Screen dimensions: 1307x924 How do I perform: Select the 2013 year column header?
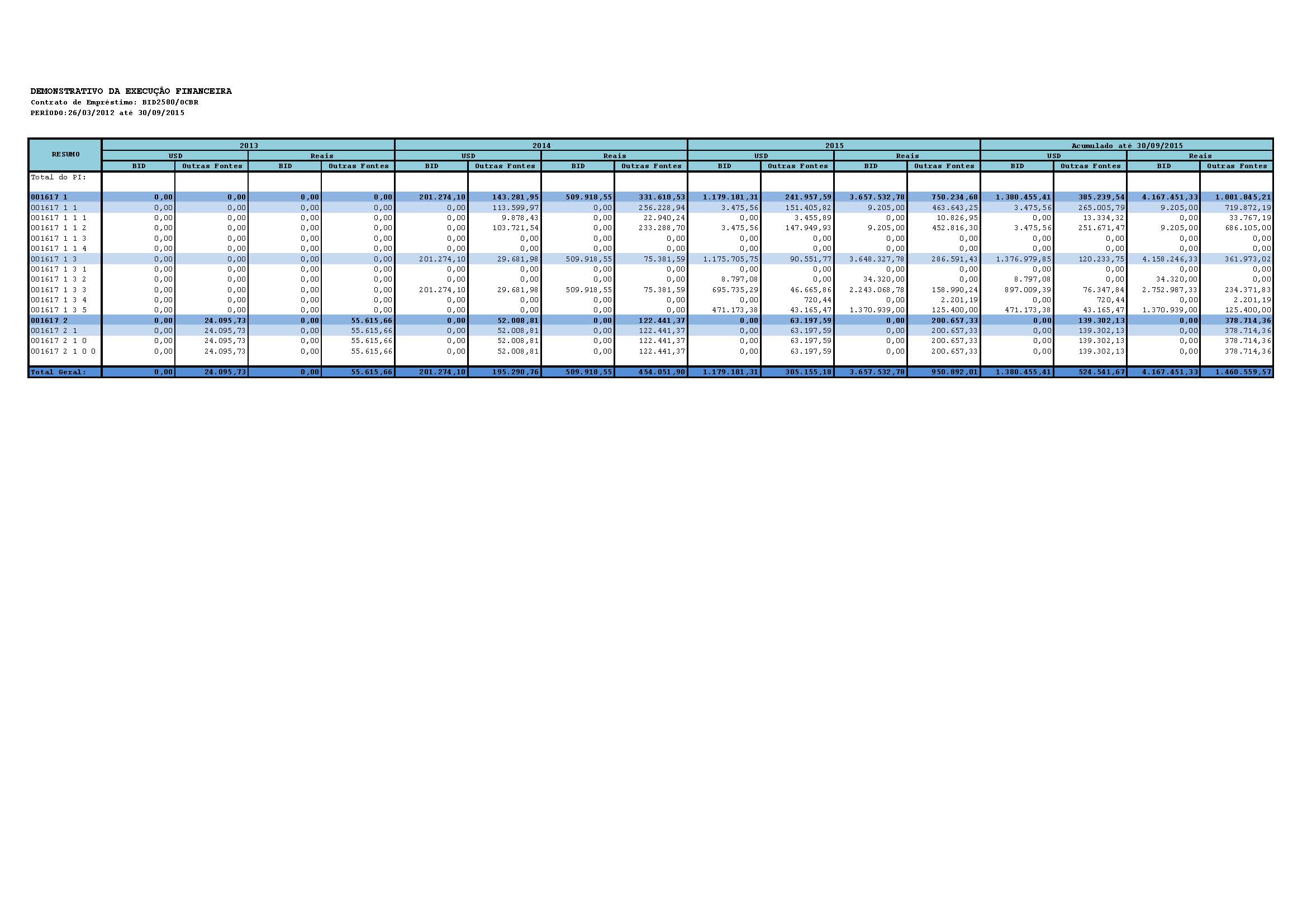[248, 146]
